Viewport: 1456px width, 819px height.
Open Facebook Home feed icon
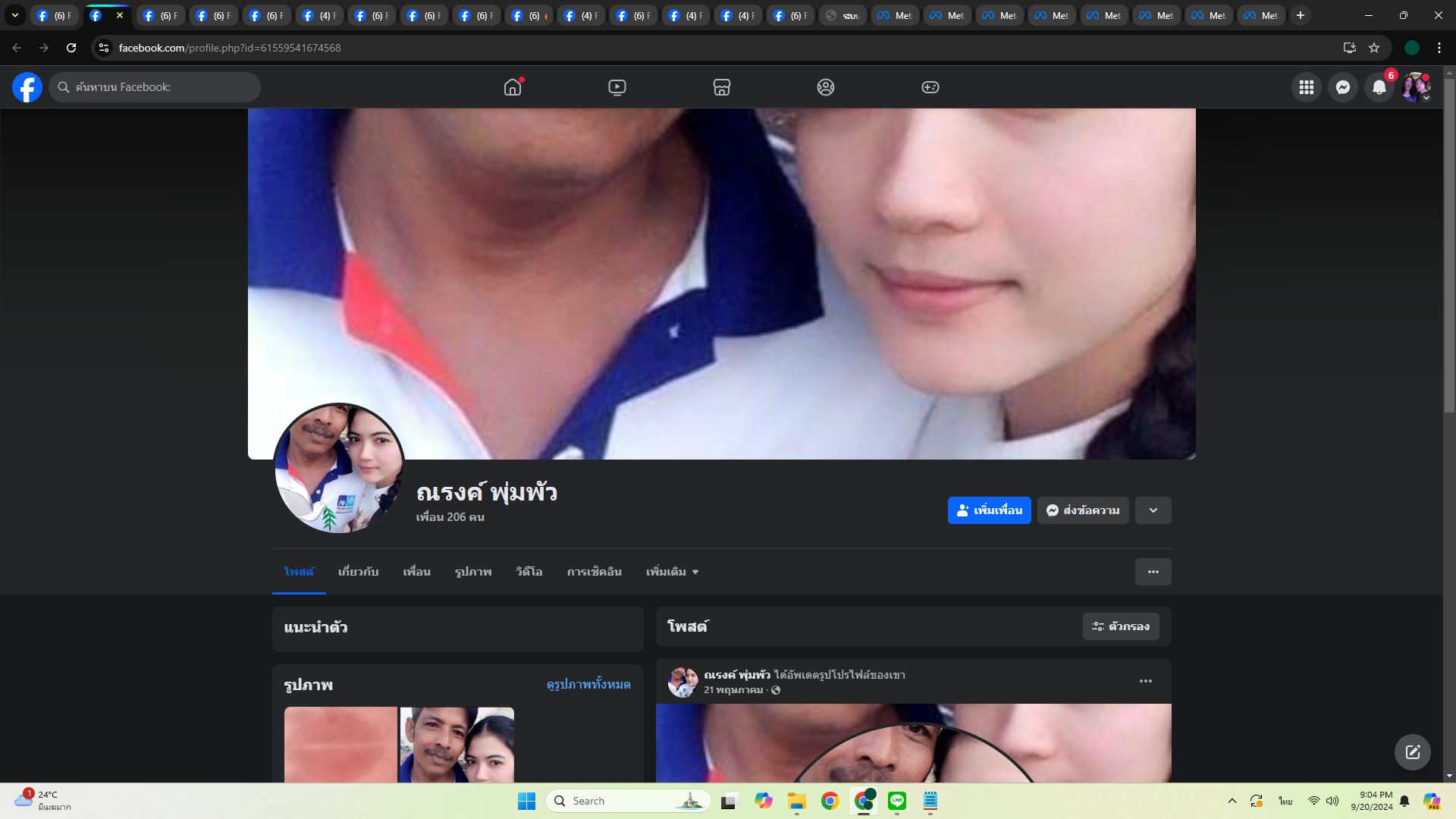[x=513, y=87]
